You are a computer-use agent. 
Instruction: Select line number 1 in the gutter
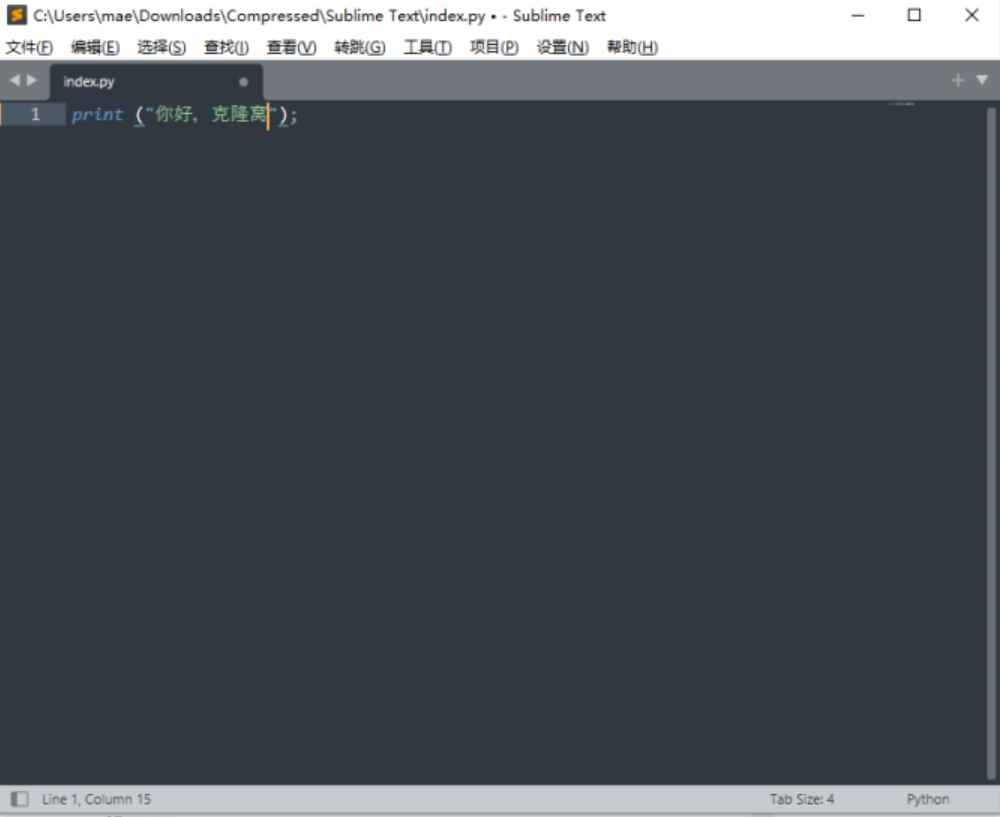35,114
